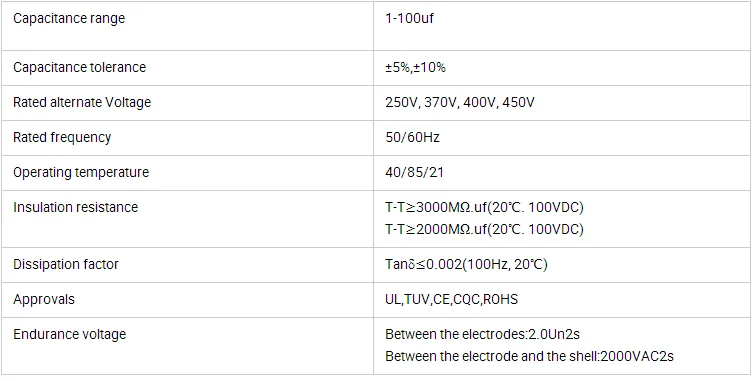
Task: Click the Insulation resistance label
Action: click(x=75, y=207)
